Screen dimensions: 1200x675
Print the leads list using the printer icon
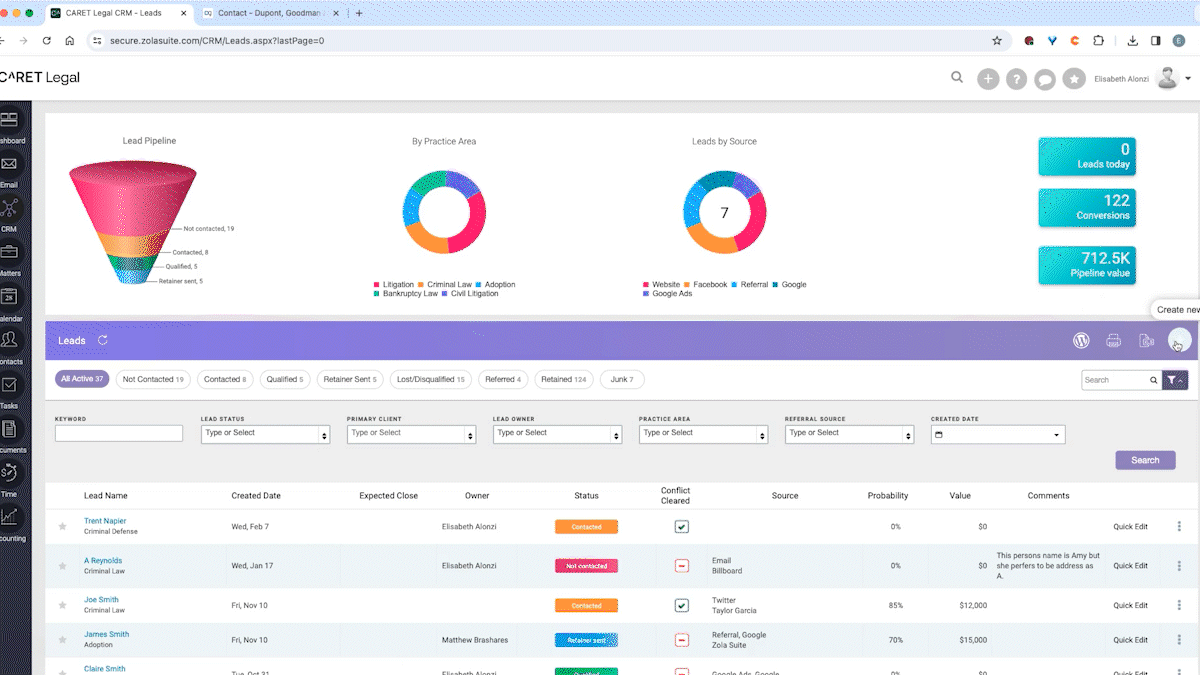(x=1113, y=340)
